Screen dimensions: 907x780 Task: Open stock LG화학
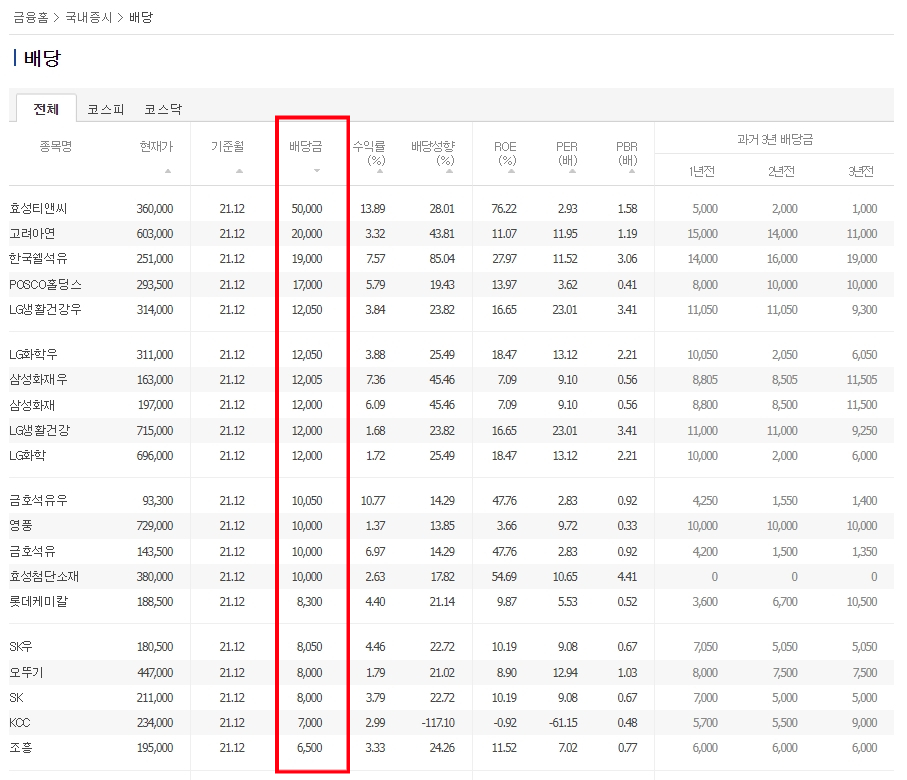(x=27, y=455)
